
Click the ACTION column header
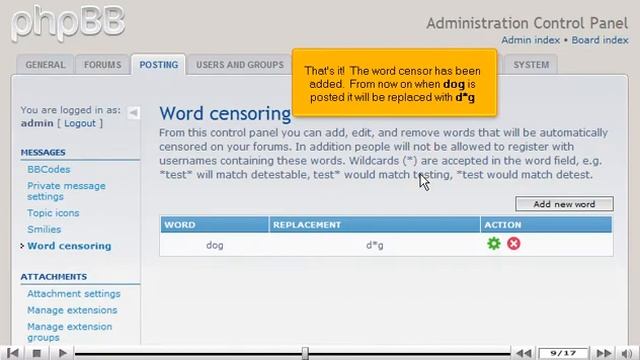tap(547, 225)
